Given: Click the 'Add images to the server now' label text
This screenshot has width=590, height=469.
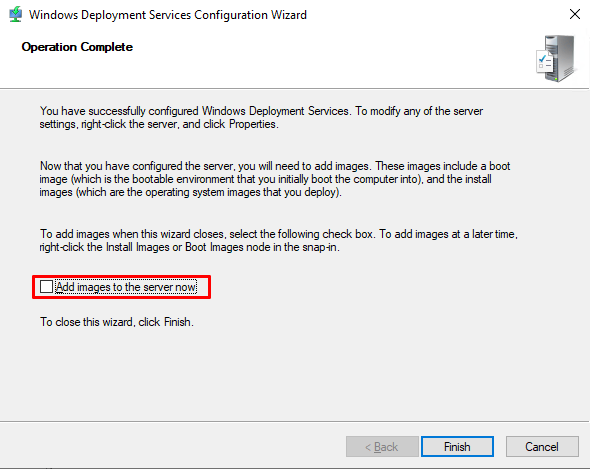Looking at the screenshot, I should [126, 287].
